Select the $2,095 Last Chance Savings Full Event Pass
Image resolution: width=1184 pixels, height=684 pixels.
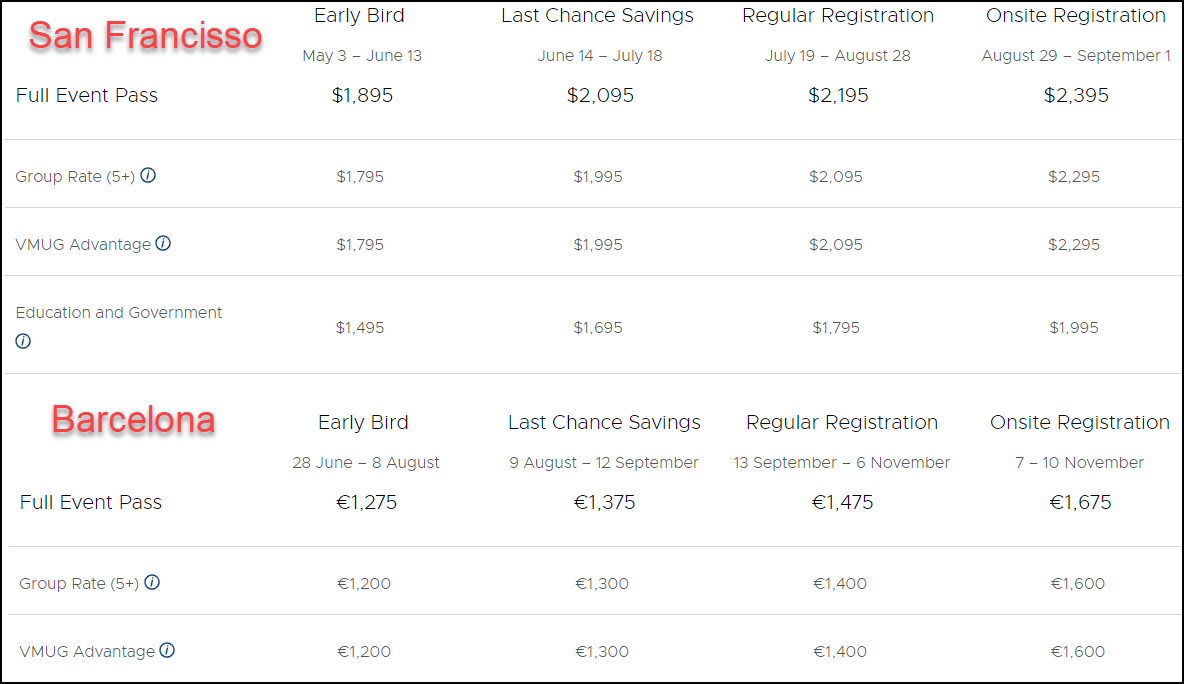click(x=600, y=95)
